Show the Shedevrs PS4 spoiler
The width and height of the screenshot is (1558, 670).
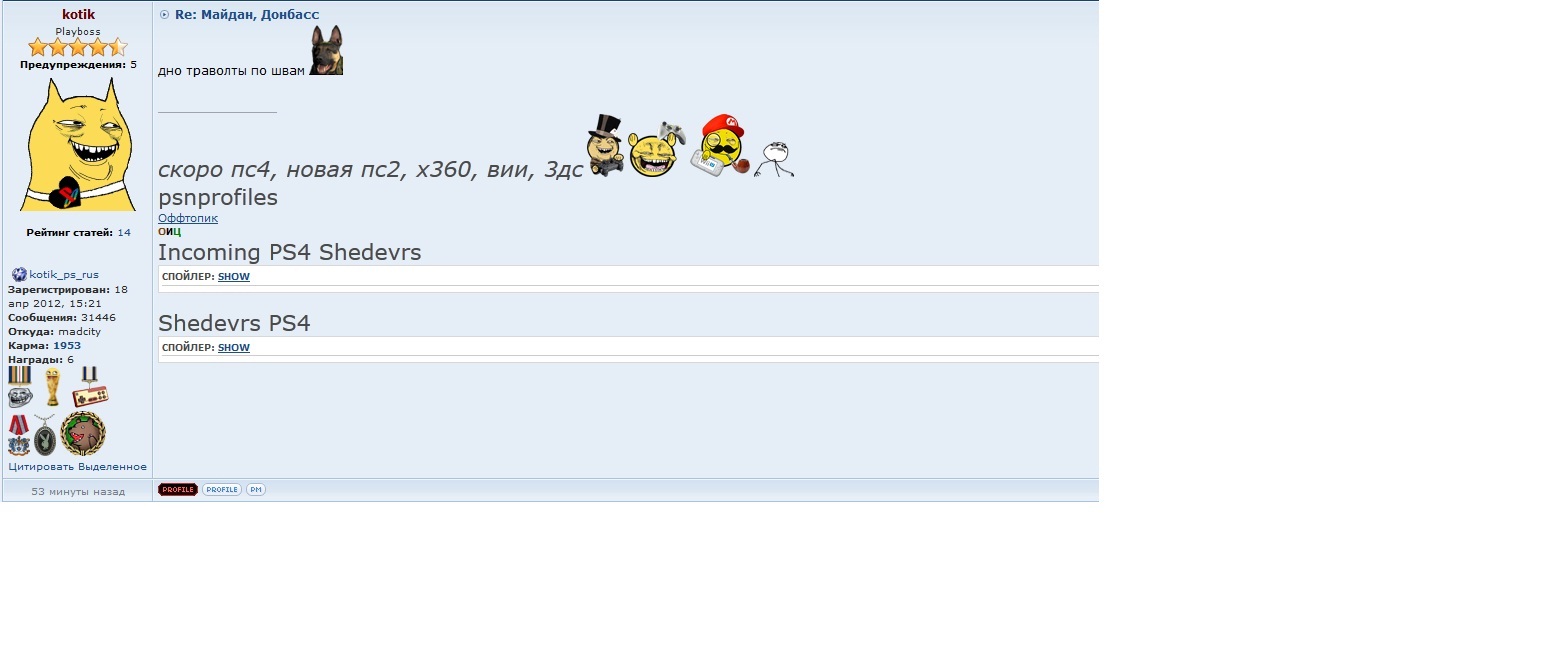coord(234,348)
